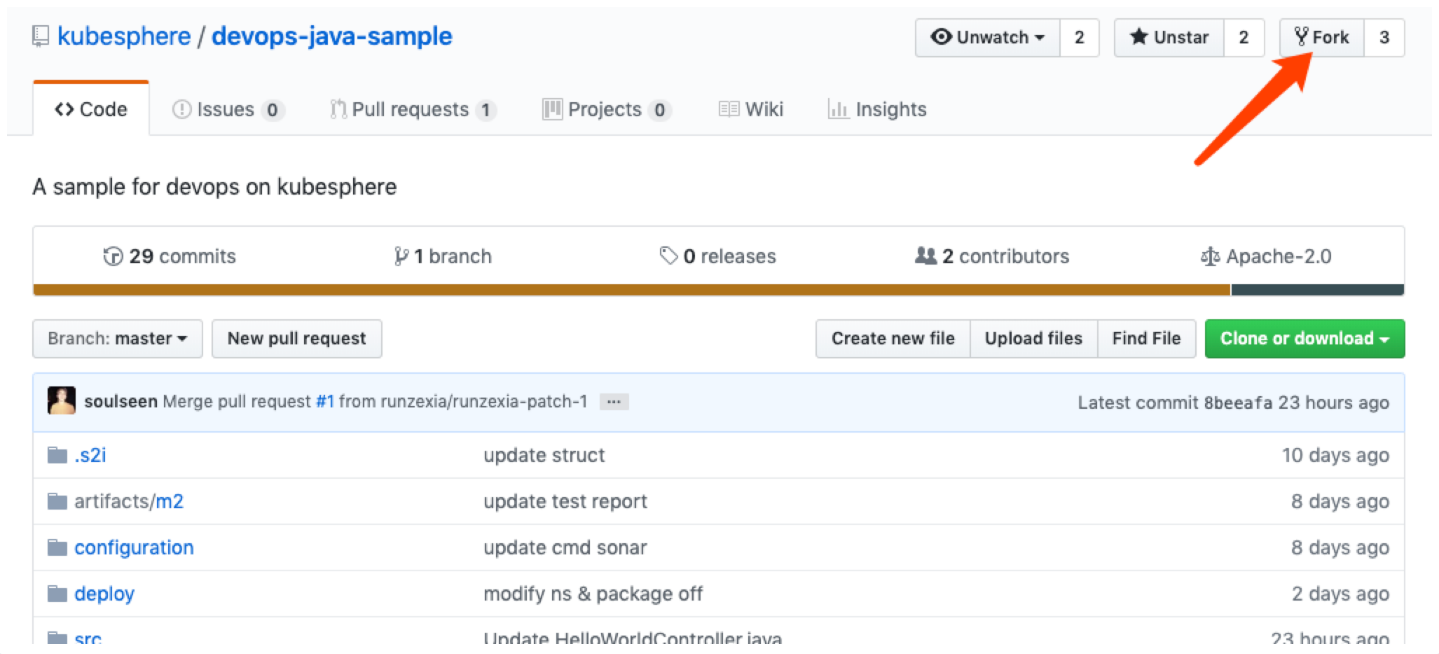Open the kubesphere owner link

click(x=124, y=37)
